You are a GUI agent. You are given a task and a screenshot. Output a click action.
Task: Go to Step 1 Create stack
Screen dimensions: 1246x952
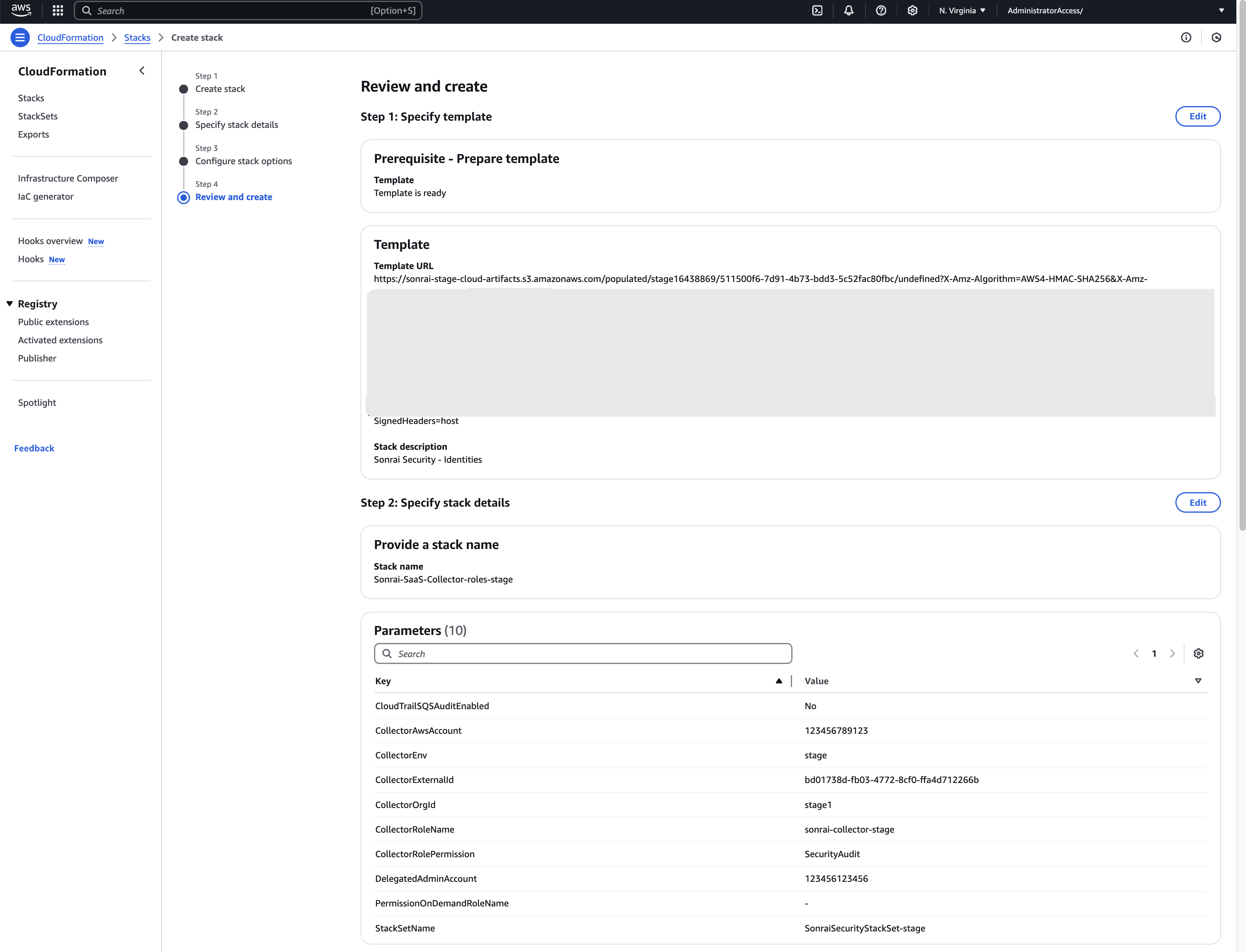point(221,89)
